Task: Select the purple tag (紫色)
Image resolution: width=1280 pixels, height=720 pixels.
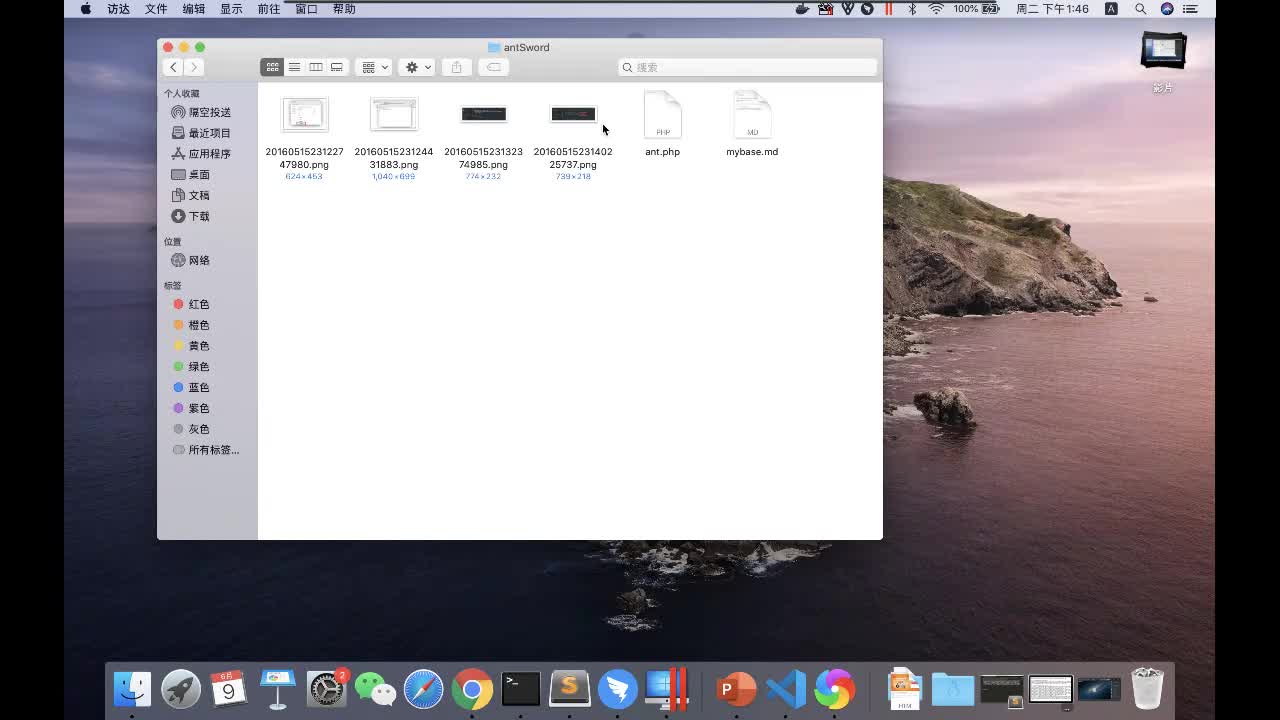Action: click(x=191, y=409)
